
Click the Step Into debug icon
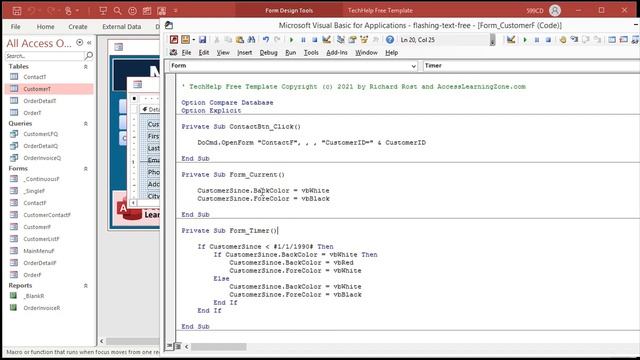point(574,40)
